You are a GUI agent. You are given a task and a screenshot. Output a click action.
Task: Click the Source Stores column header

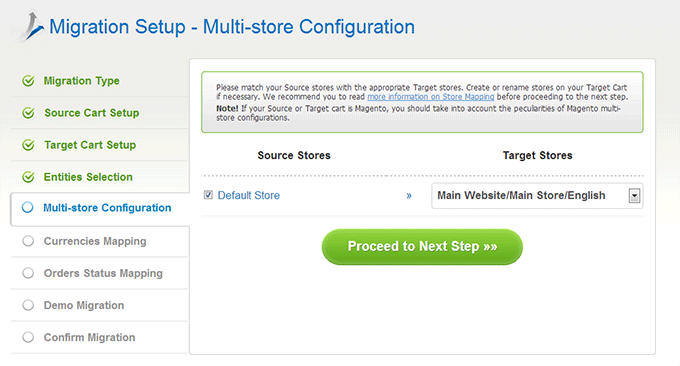[x=294, y=155]
